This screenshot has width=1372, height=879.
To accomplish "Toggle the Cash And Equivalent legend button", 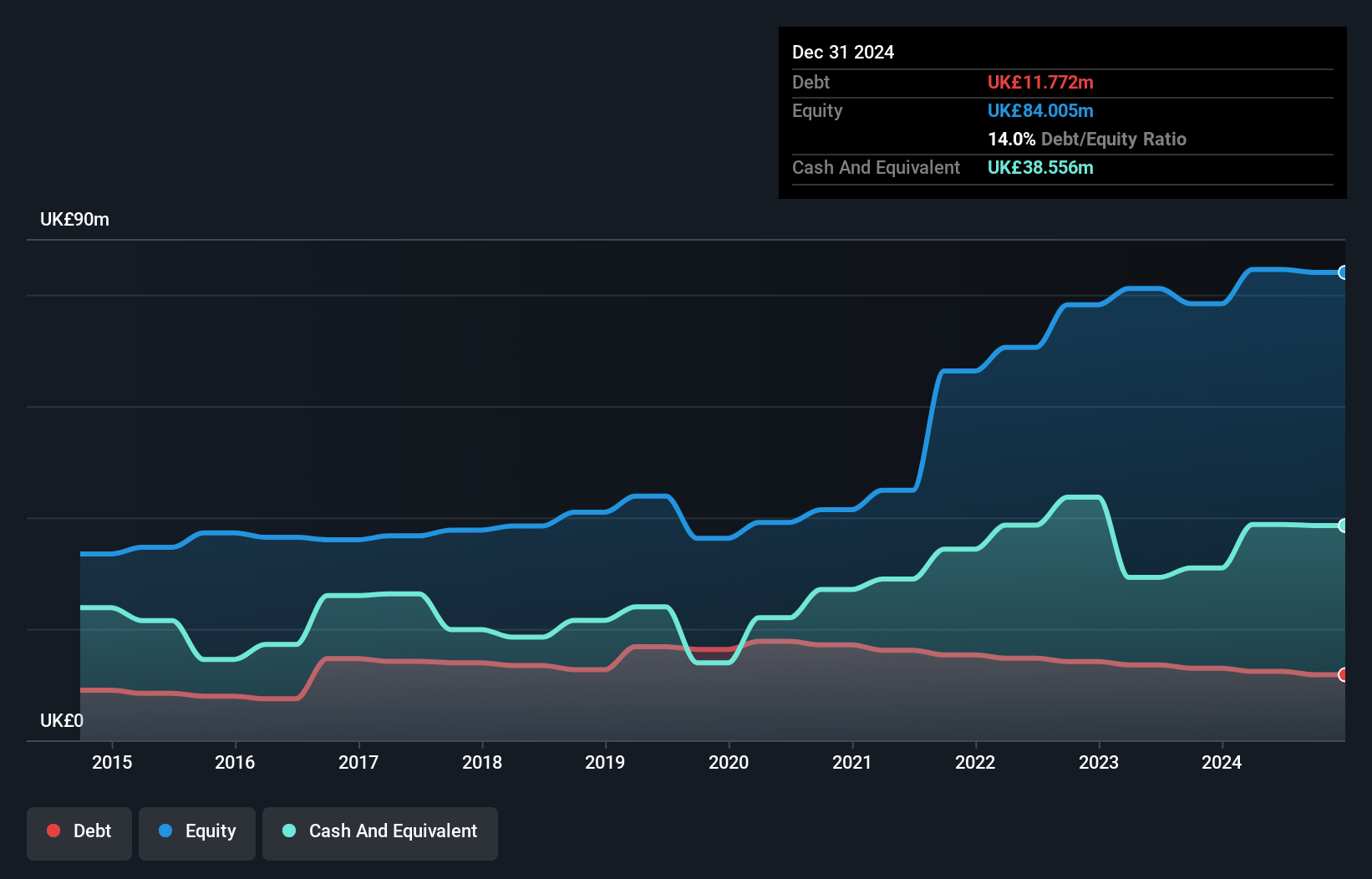I will coord(380,833).
